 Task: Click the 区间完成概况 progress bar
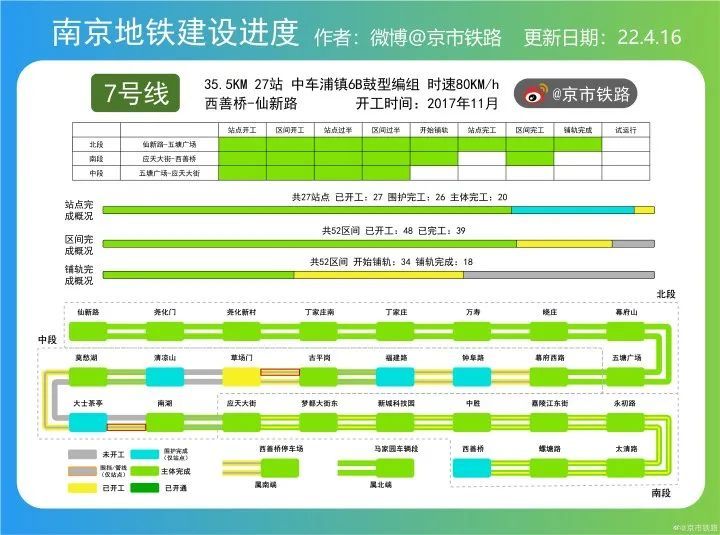tap(378, 244)
